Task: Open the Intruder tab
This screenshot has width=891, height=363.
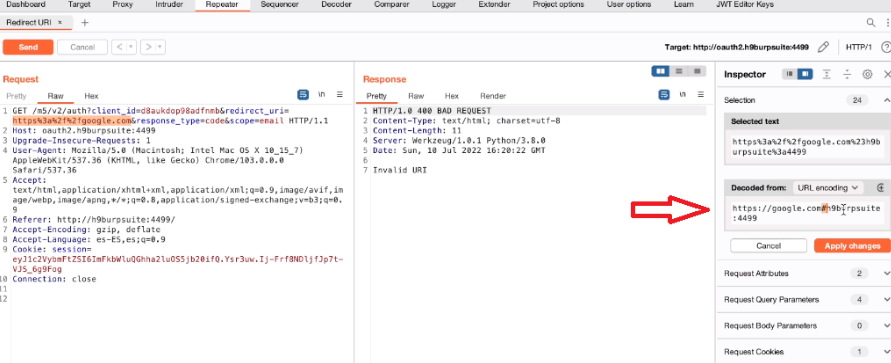Action: (x=169, y=5)
